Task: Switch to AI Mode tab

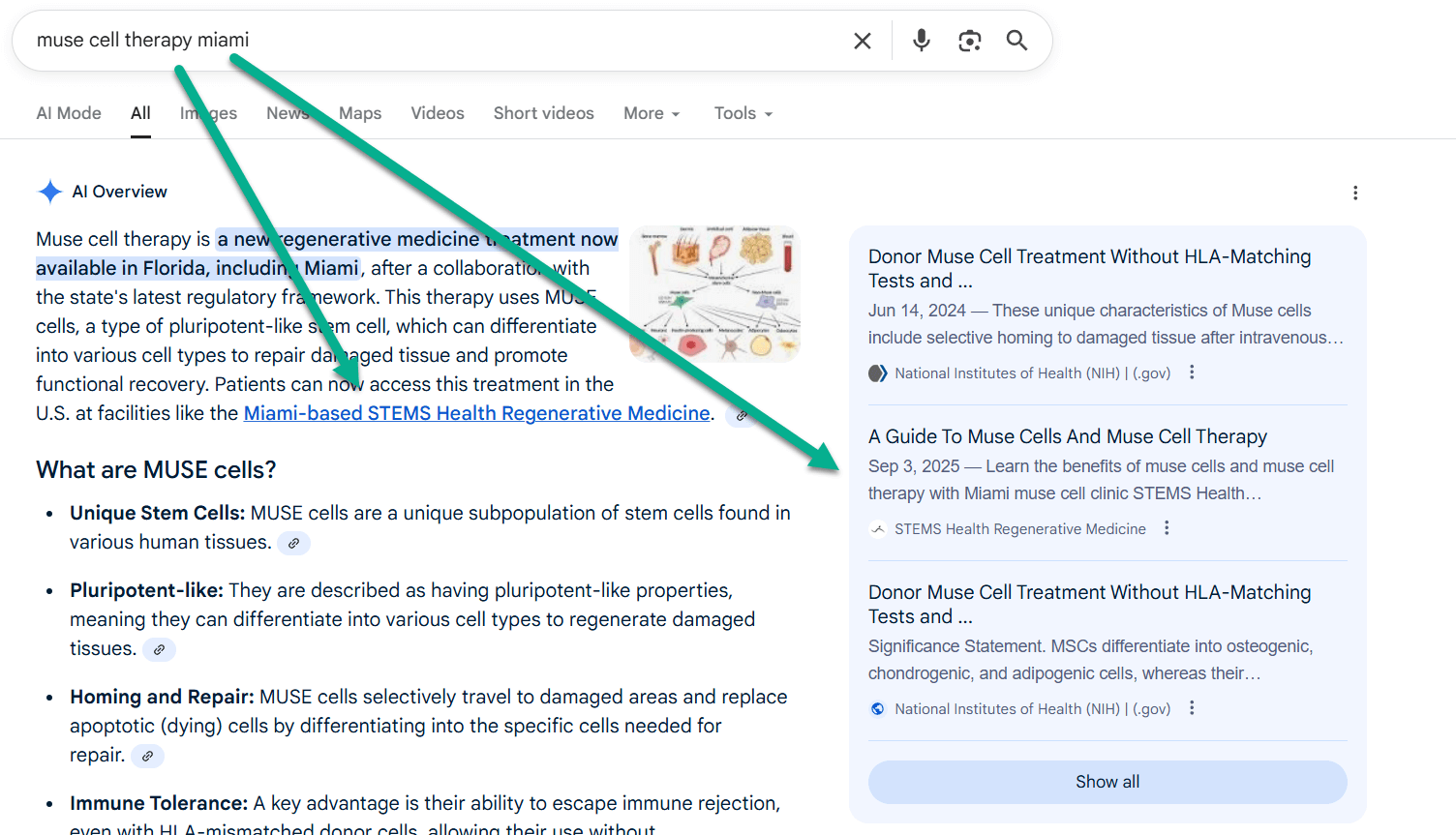Action: click(x=69, y=113)
